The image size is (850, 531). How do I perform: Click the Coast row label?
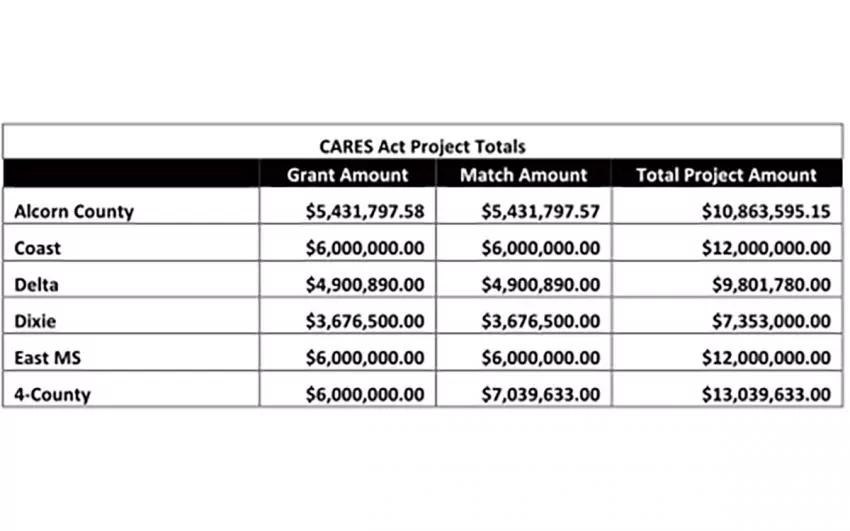click(37, 248)
